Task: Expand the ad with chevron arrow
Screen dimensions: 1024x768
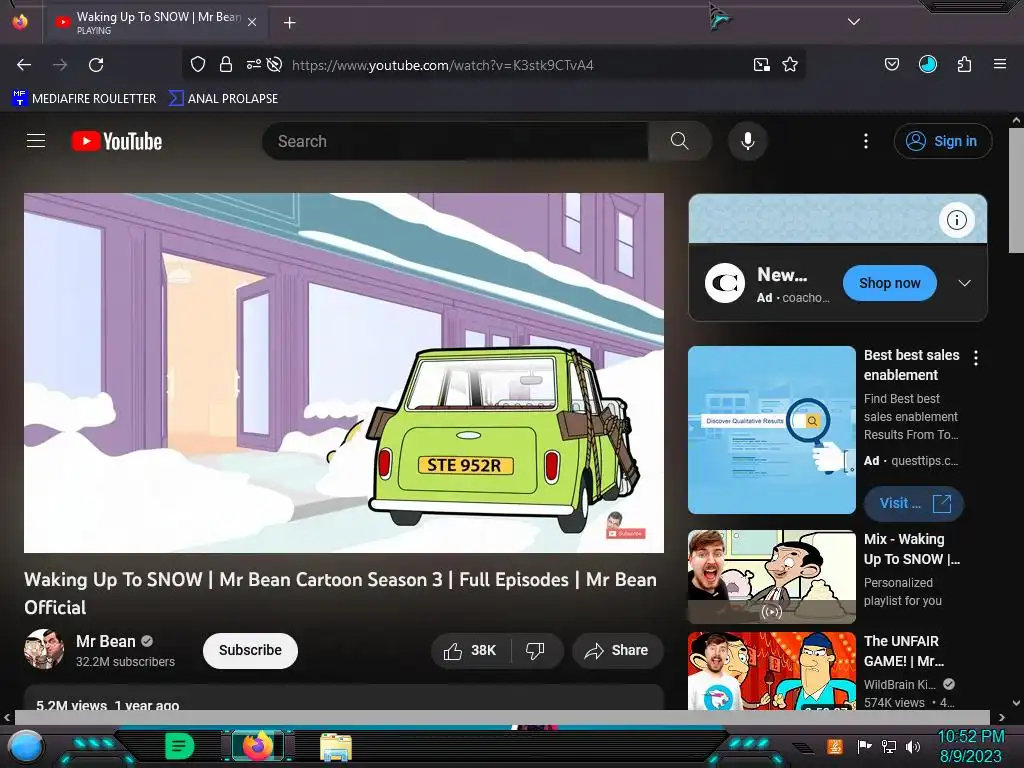Action: [965, 283]
